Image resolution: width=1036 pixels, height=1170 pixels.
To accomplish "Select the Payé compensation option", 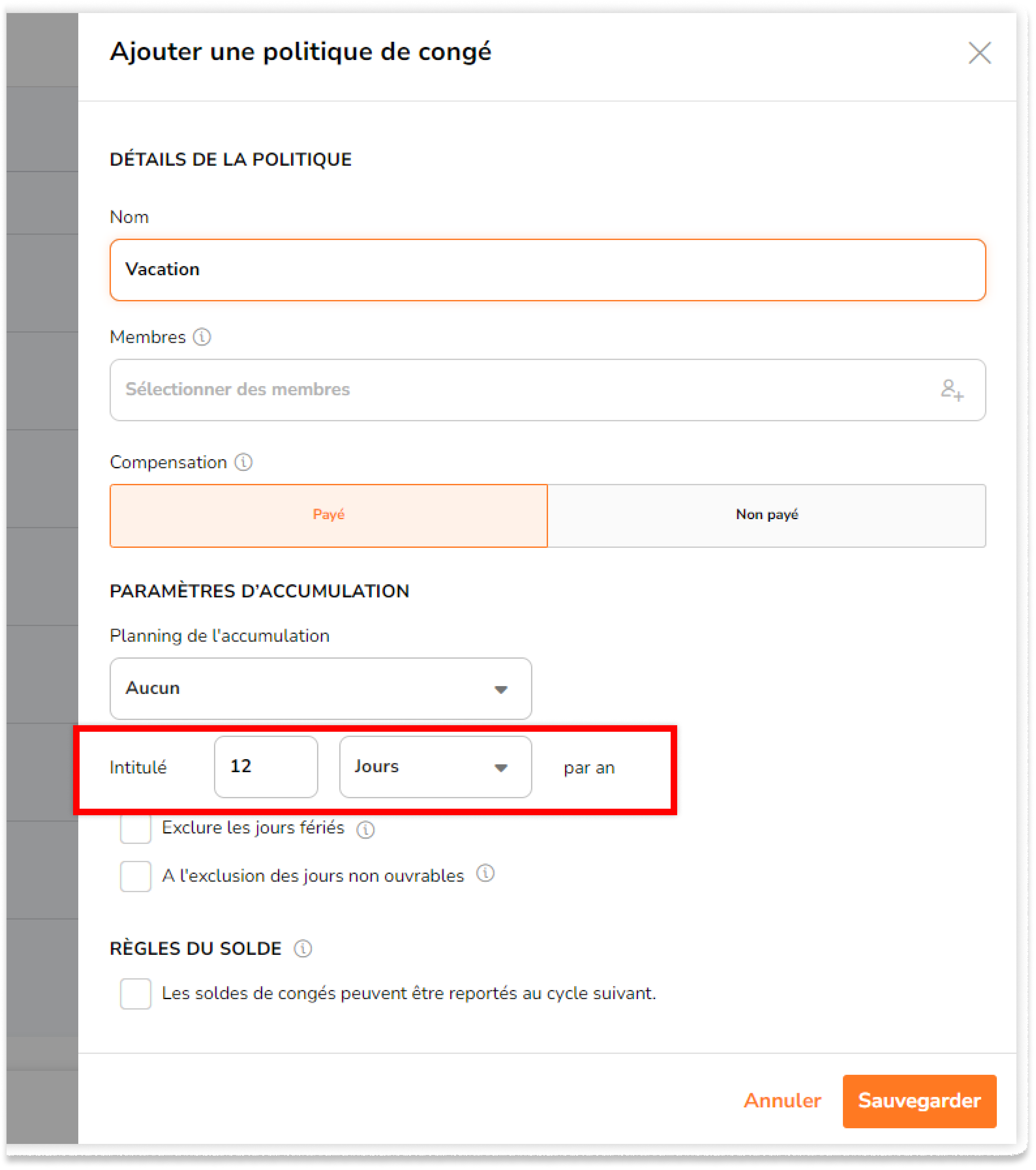I will coord(329,515).
